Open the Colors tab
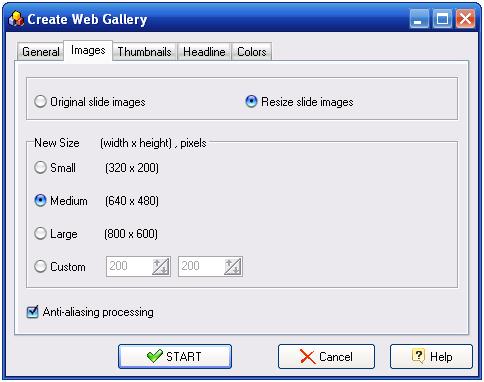Image resolution: width=484 pixels, height=382 pixels. tap(252, 52)
